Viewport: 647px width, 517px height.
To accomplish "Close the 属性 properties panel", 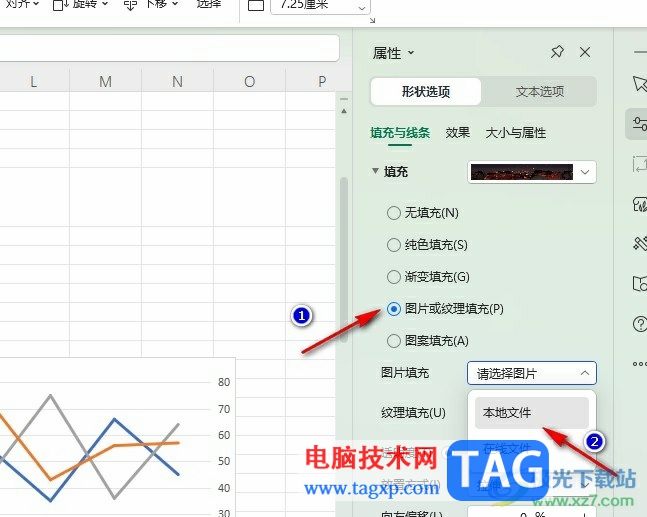I will (x=585, y=52).
